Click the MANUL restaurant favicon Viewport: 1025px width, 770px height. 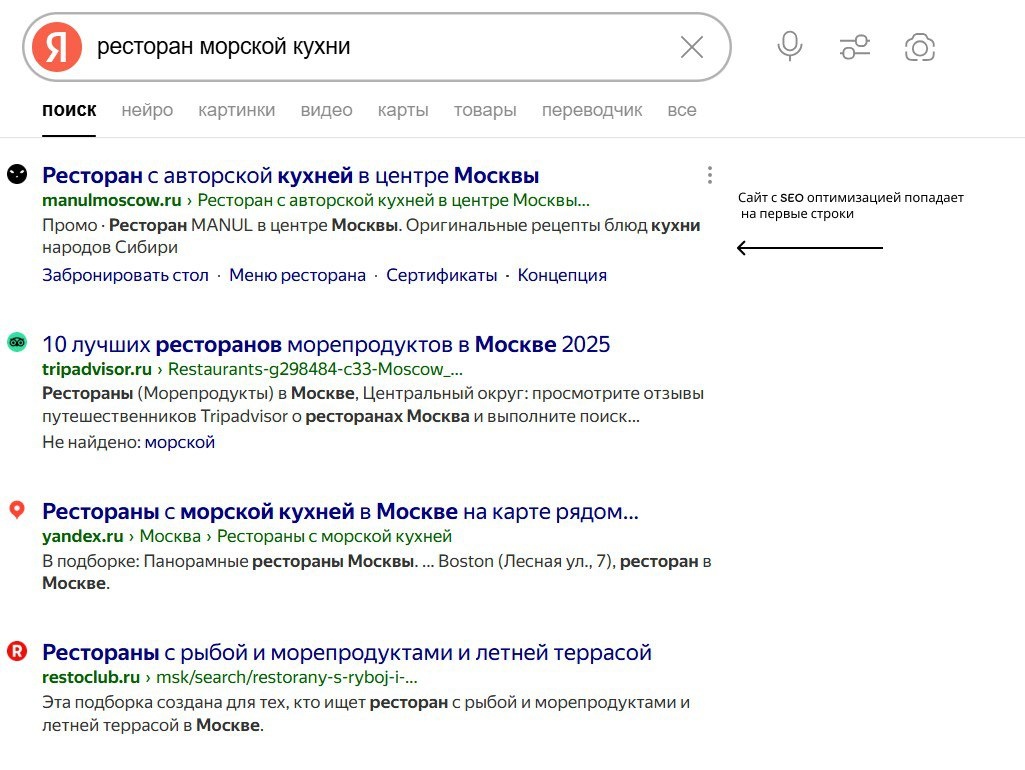click(x=16, y=175)
